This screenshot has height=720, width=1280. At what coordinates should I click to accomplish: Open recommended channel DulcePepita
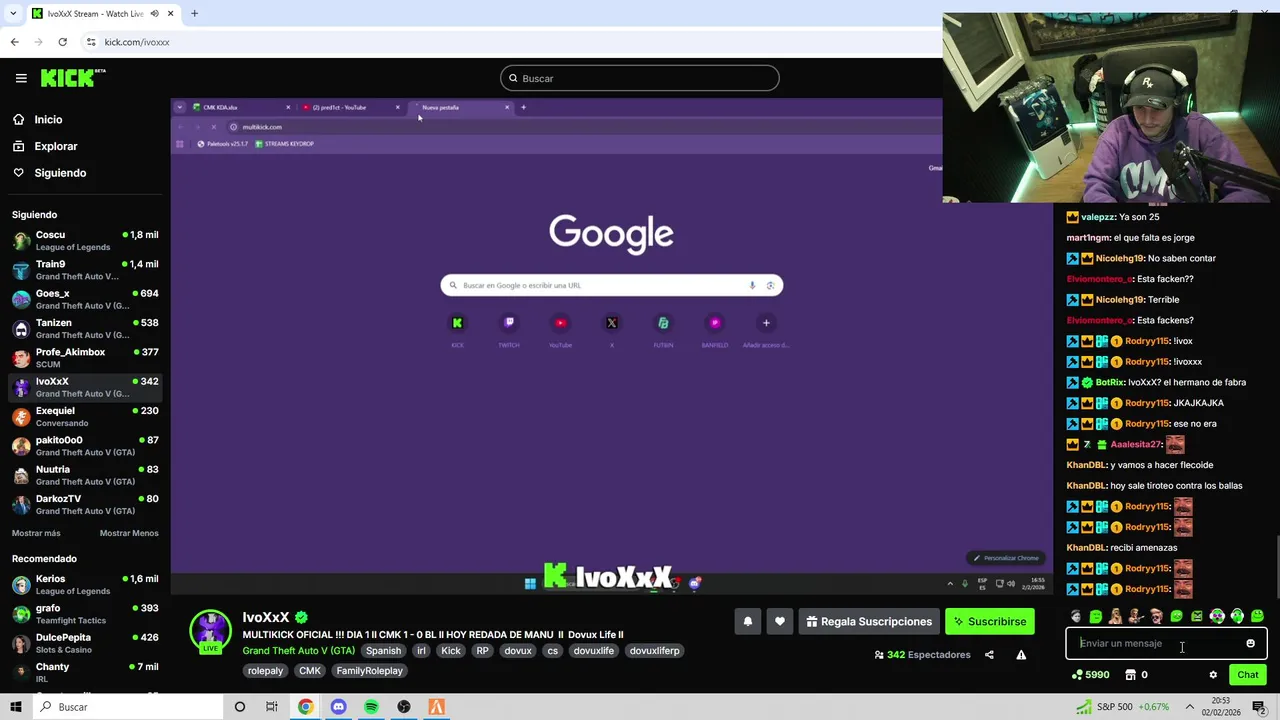point(85,643)
